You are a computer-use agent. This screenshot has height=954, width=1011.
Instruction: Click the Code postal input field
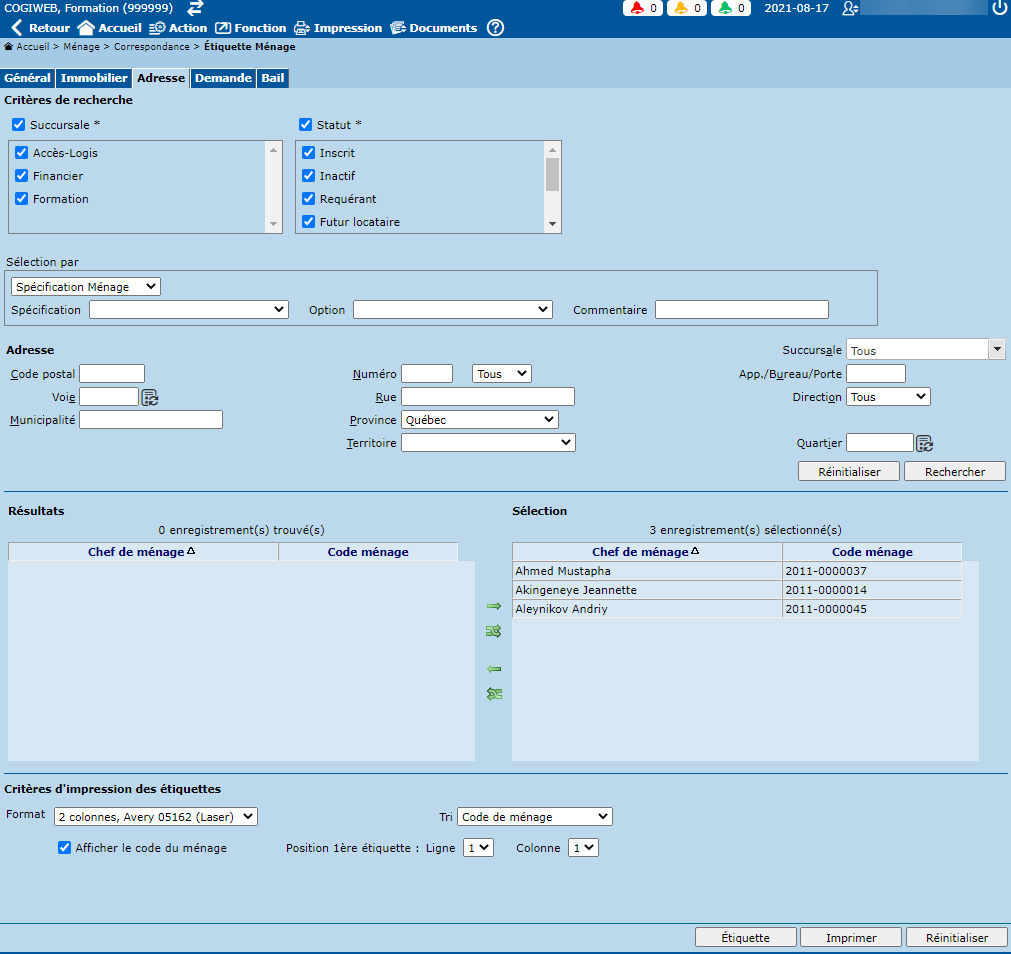coord(112,374)
